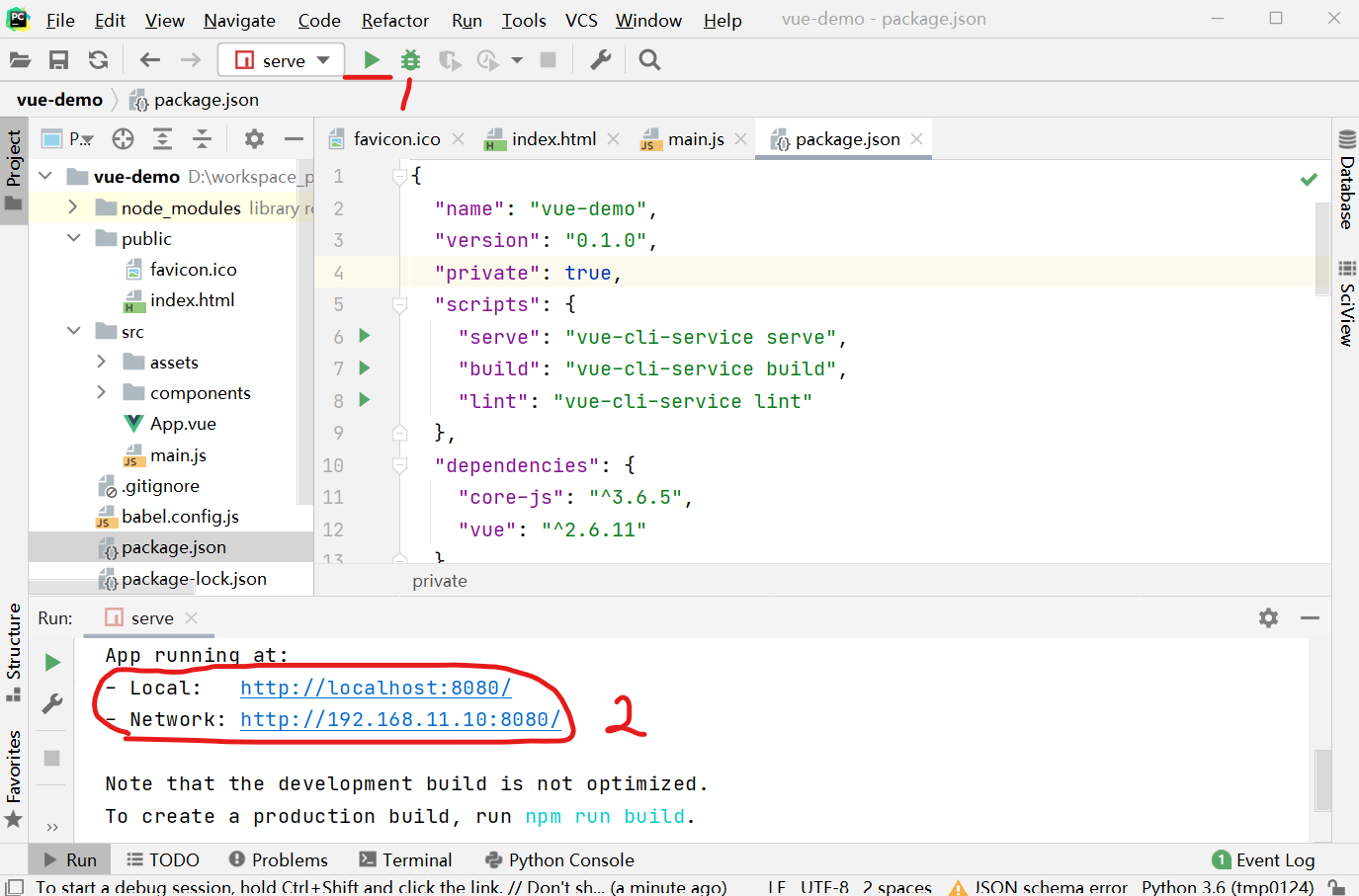This screenshot has height=896, width=1359.
Task: Click the green inspection checkmark
Action: (x=1309, y=179)
